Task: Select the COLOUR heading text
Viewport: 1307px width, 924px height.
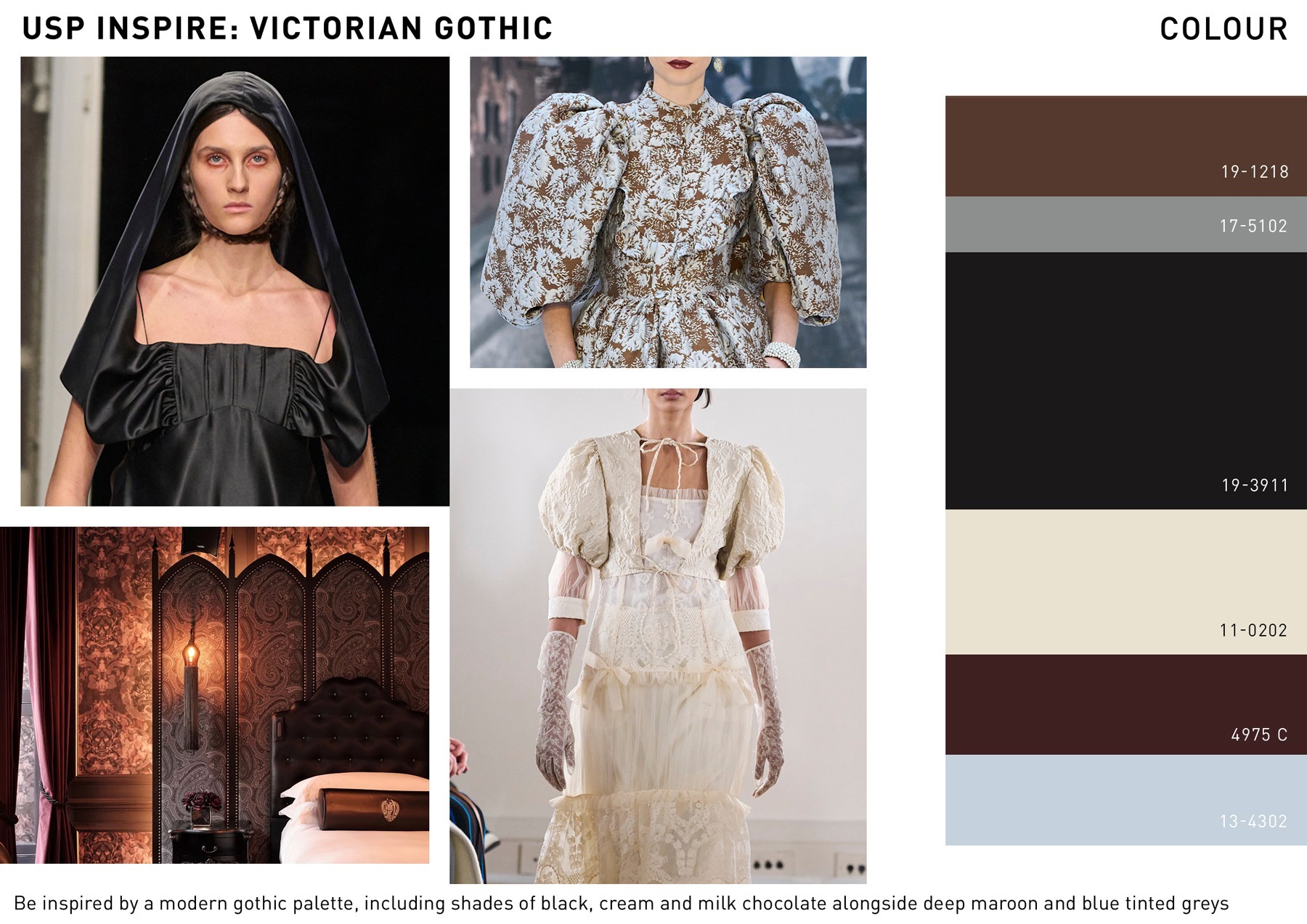Action: pos(1223,29)
